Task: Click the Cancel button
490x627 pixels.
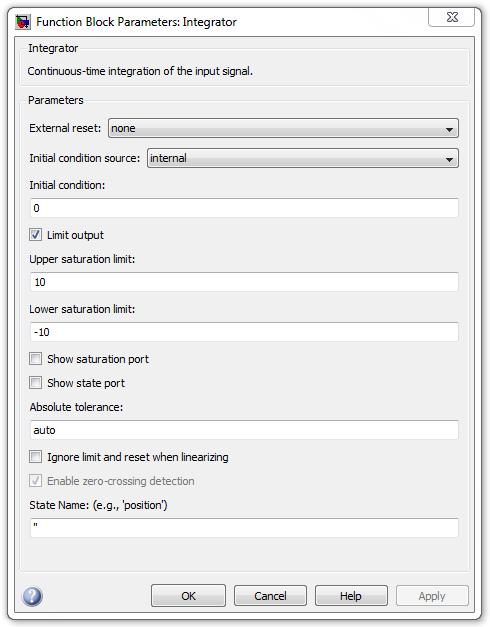Action: coord(270,596)
